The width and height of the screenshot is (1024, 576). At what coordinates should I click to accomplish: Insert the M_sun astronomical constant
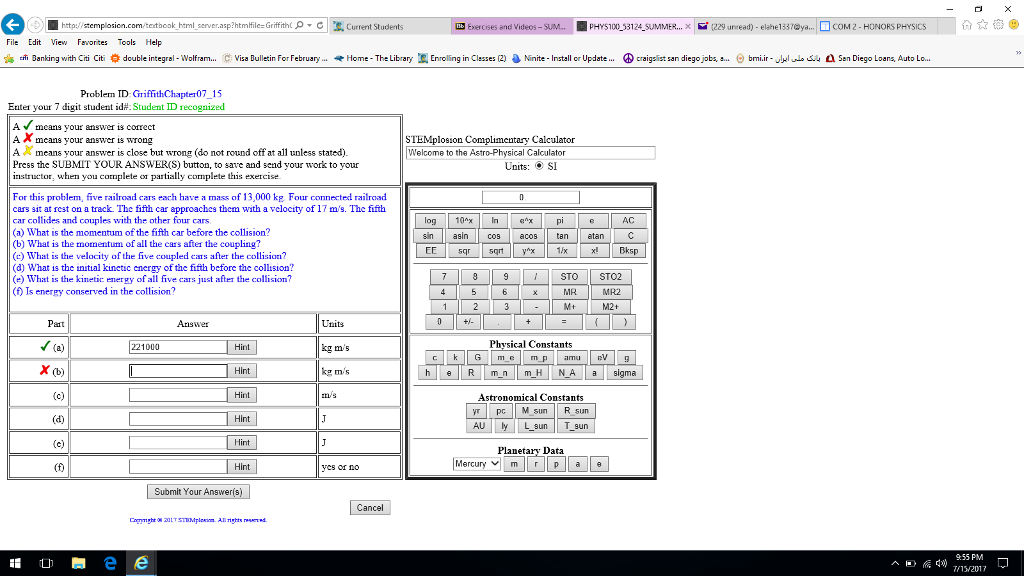(x=534, y=411)
